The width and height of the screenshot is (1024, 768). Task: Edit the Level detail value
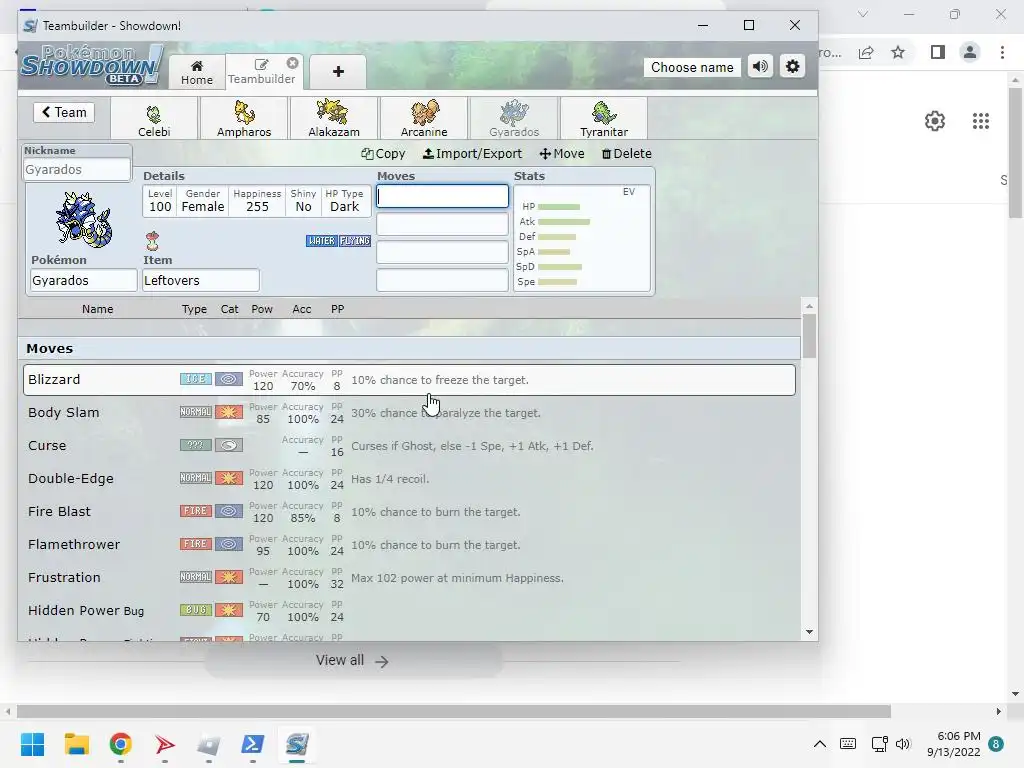pyautogui.click(x=160, y=201)
